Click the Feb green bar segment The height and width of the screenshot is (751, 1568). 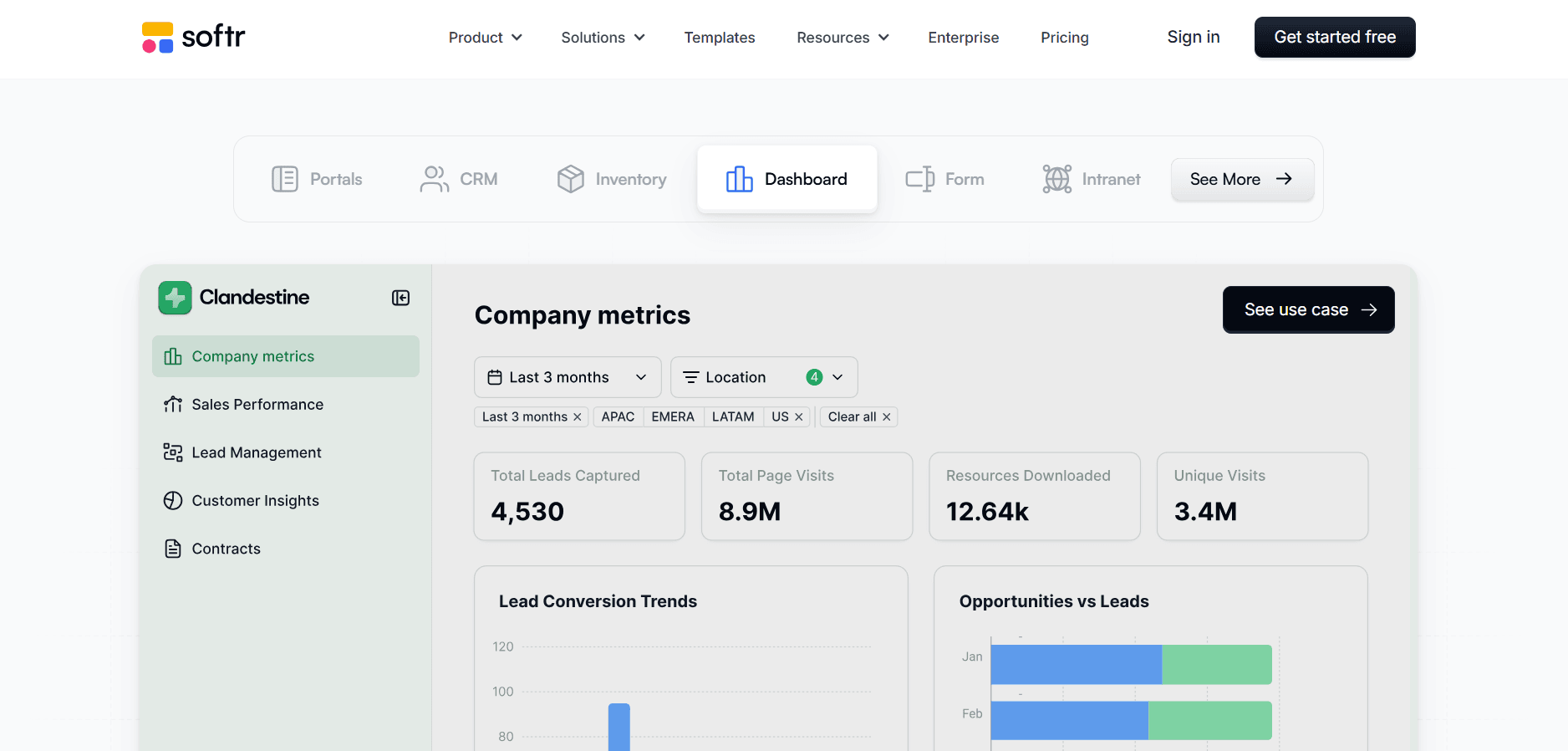1210,721
